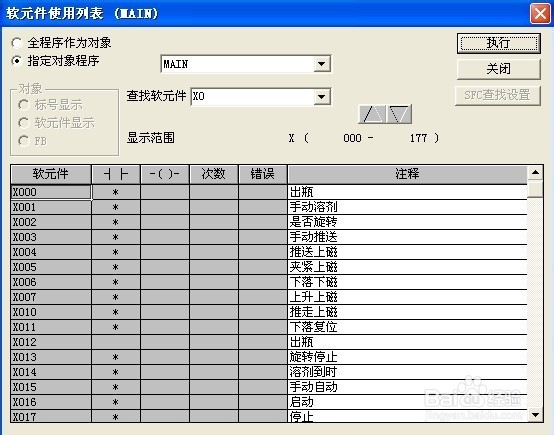Close the 软元件使用列表 dialog with X
554x435 pixels.
pos(540,13)
